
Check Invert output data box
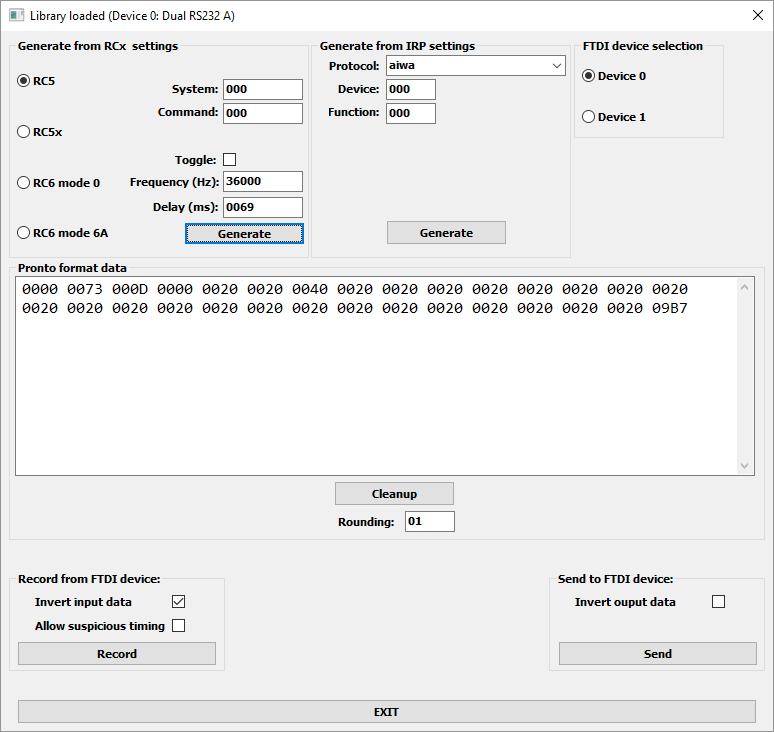pos(718,602)
